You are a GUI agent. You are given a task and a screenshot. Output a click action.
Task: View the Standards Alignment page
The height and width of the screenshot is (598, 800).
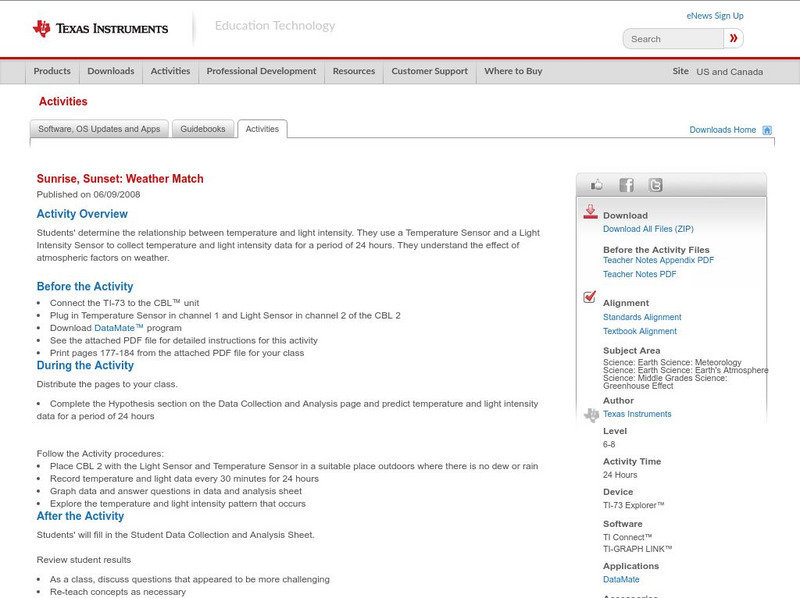(x=642, y=317)
